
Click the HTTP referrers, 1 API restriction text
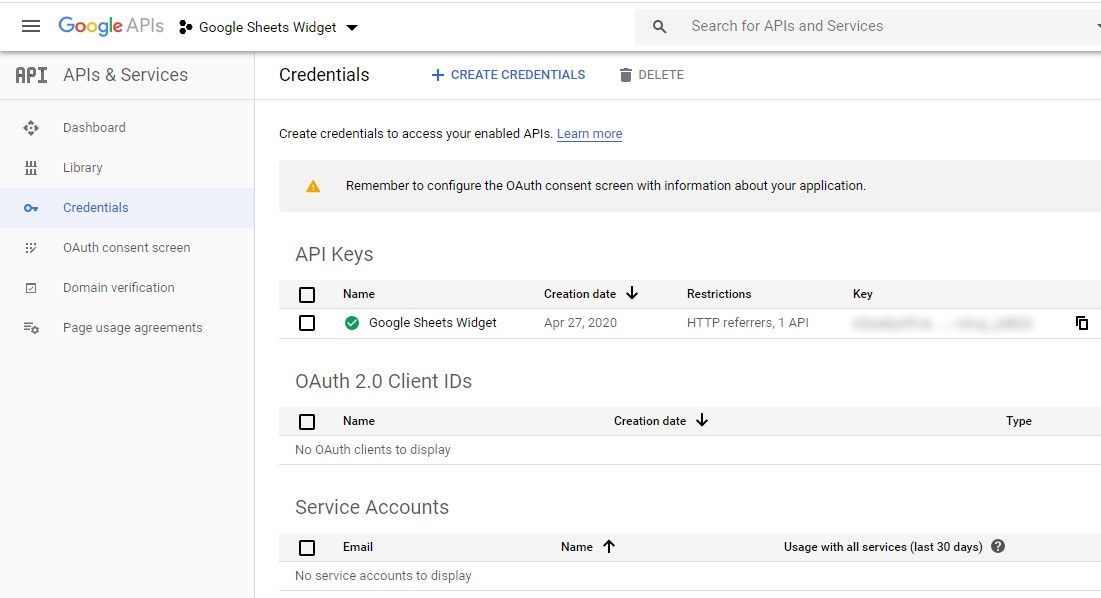click(x=748, y=323)
